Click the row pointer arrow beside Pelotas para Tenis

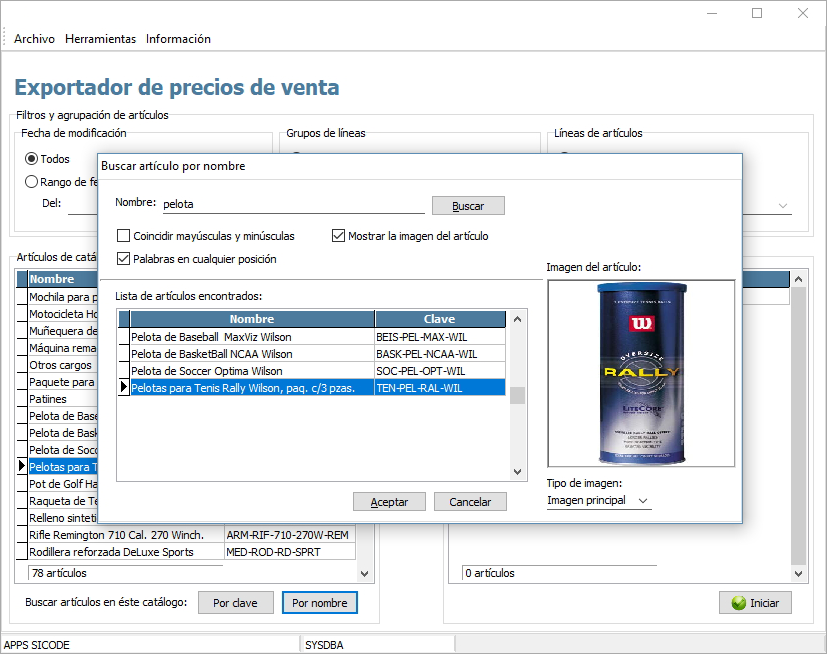pyautogui.click(x=124, y=387)
